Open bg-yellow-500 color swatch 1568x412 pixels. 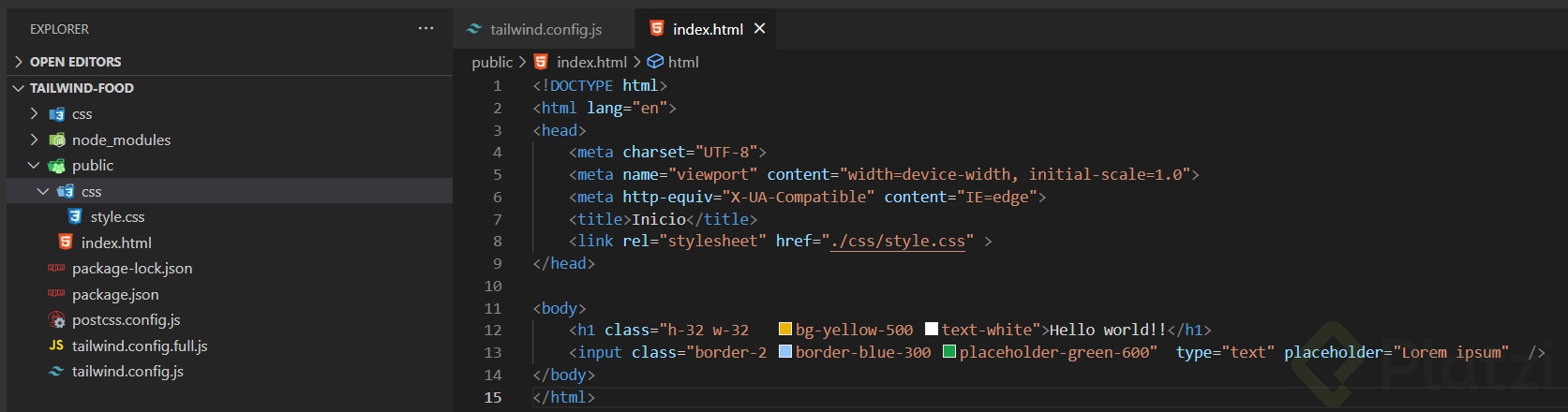[x=785, y=329]
